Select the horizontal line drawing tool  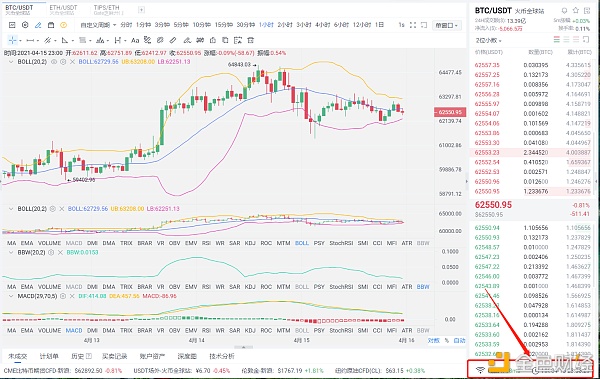click(30, 40)
